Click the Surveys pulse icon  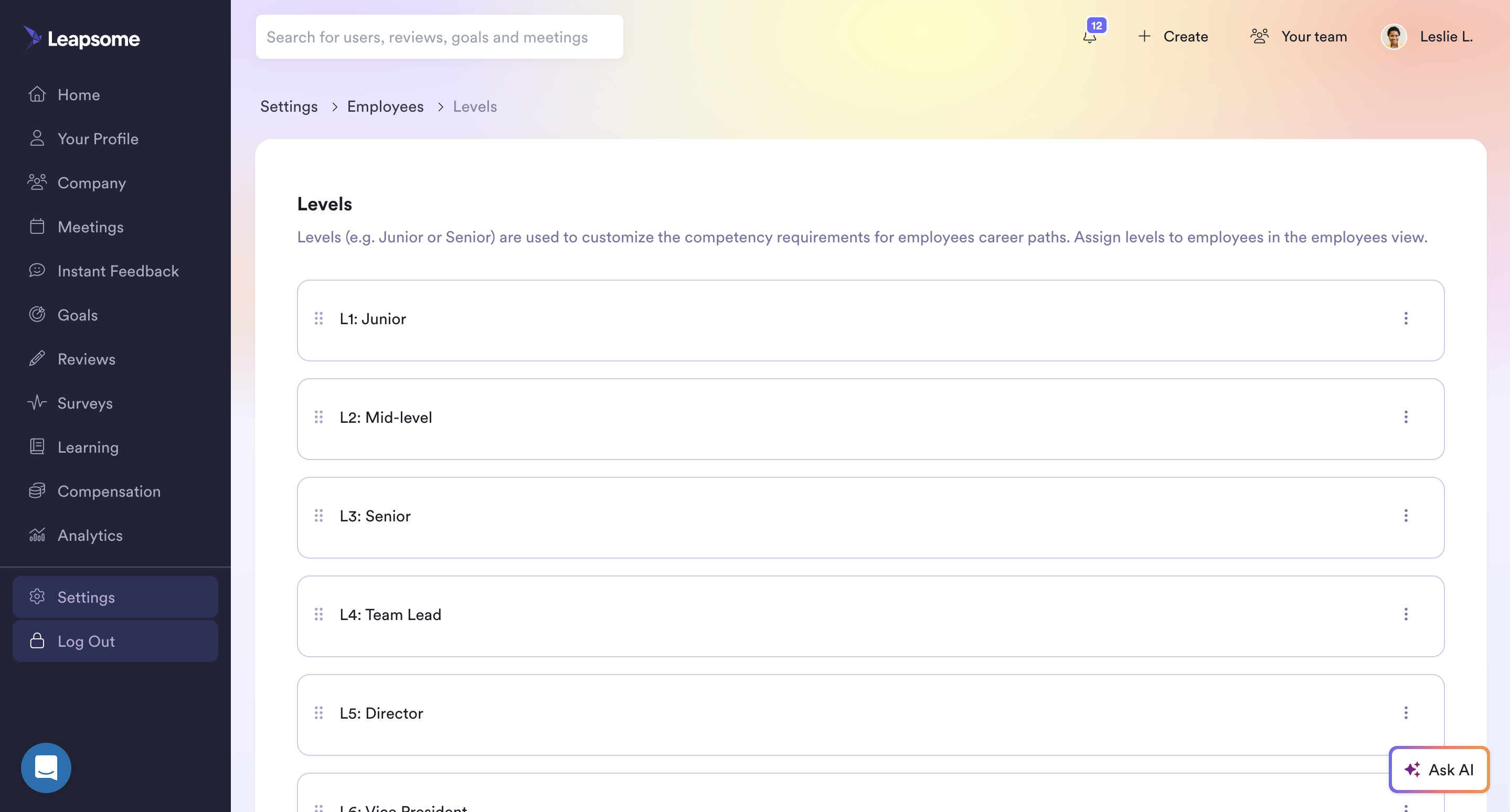37,402
